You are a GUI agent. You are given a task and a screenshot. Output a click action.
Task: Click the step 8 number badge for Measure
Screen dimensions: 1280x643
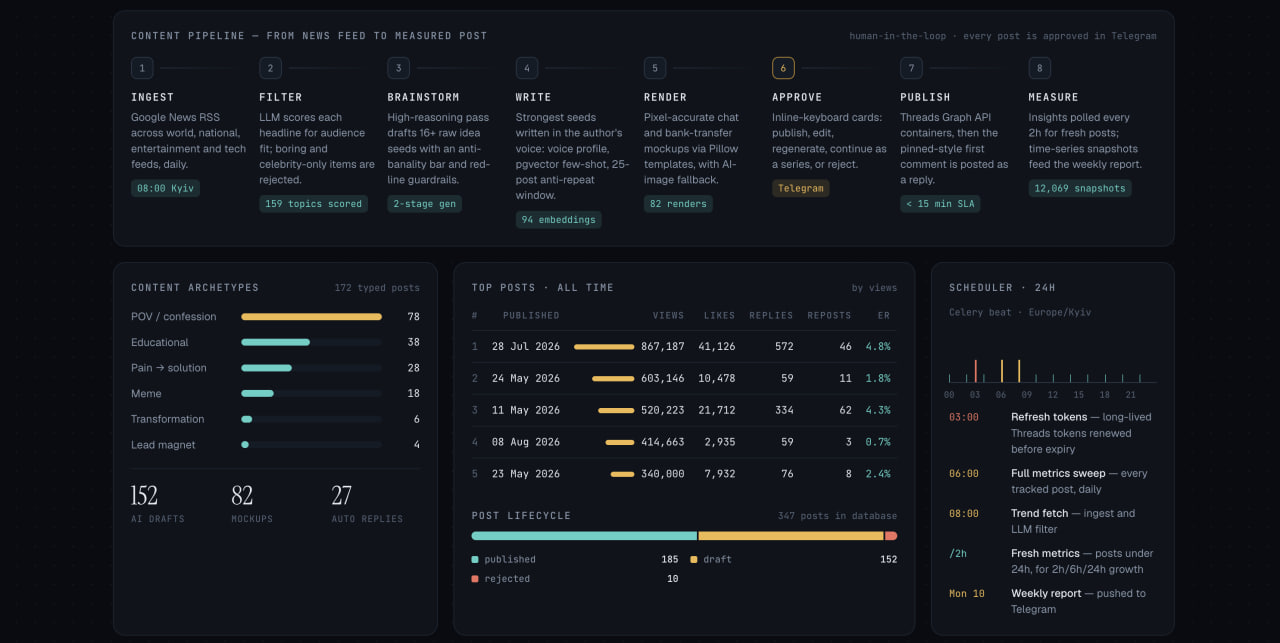pyautogui.click(x=1040, y=68)
